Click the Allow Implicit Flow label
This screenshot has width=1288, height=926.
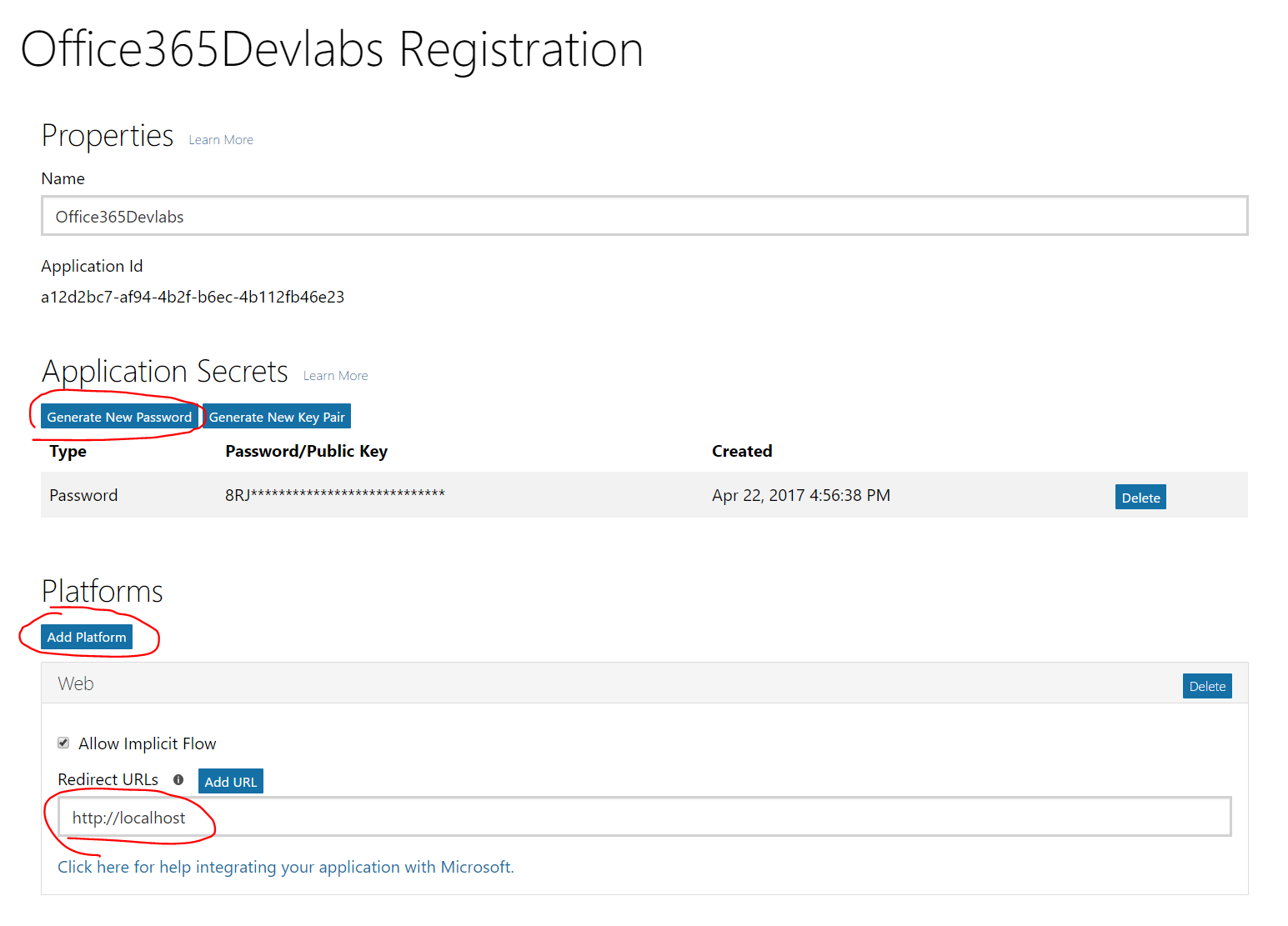(x=148, y=743)
